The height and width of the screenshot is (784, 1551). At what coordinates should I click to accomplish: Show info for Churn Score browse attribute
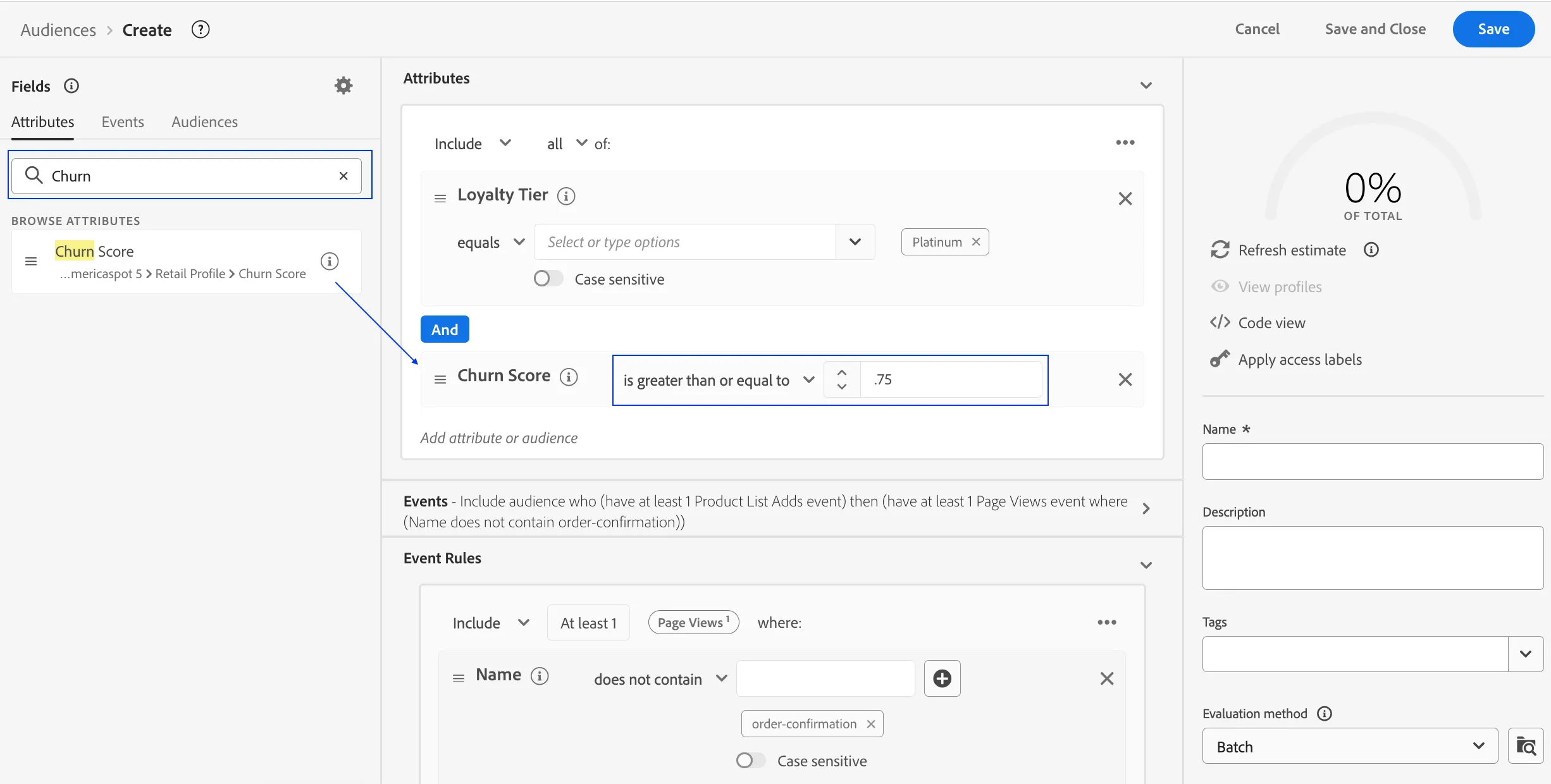[x=330, y=261]
